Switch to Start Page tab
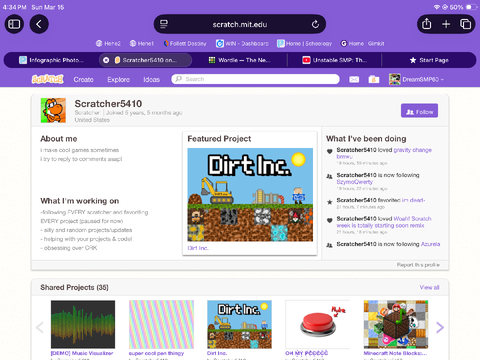The width and height of the screenshot is (480, 360). [x=429, y=60]
